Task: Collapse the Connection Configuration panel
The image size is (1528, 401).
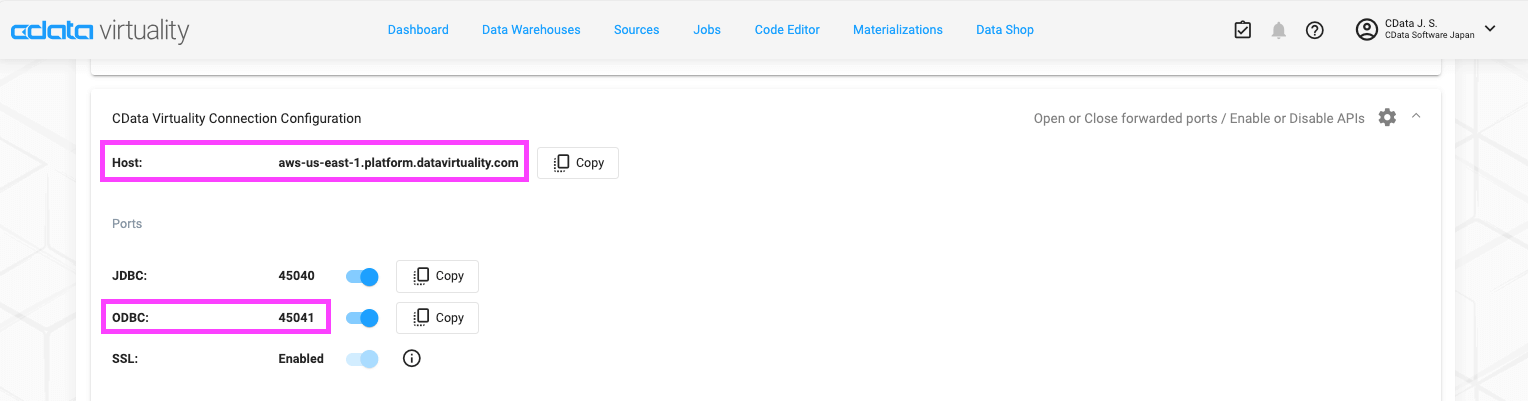Action: click(x=1416, y=116)
